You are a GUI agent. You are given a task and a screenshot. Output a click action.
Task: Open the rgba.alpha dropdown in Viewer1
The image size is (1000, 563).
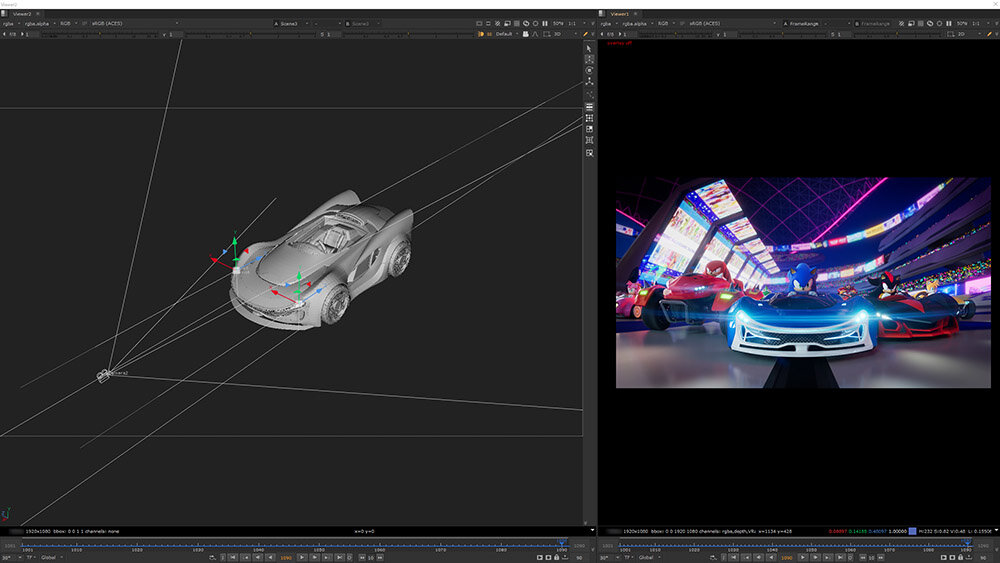pos(638,24)
